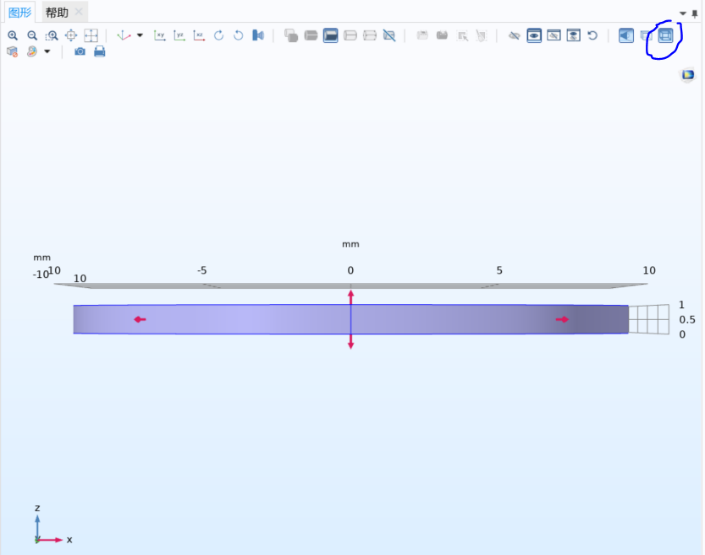Click the window eye icon before reset arrow
Screen dimensions: 705x555
pos(574,36)
